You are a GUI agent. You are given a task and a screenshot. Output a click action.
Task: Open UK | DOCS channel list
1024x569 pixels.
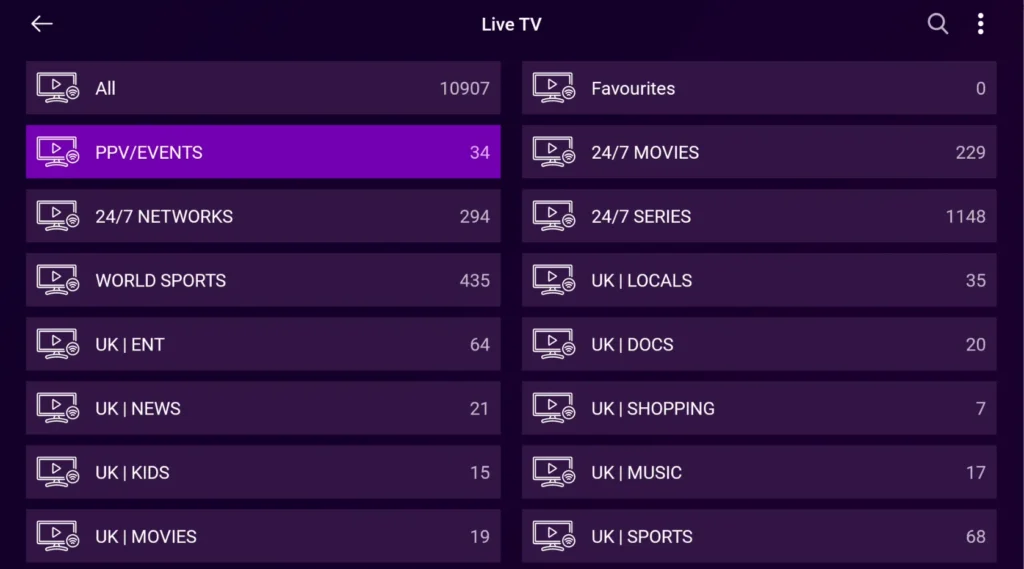pyautogui.click(x=759, y=344)
